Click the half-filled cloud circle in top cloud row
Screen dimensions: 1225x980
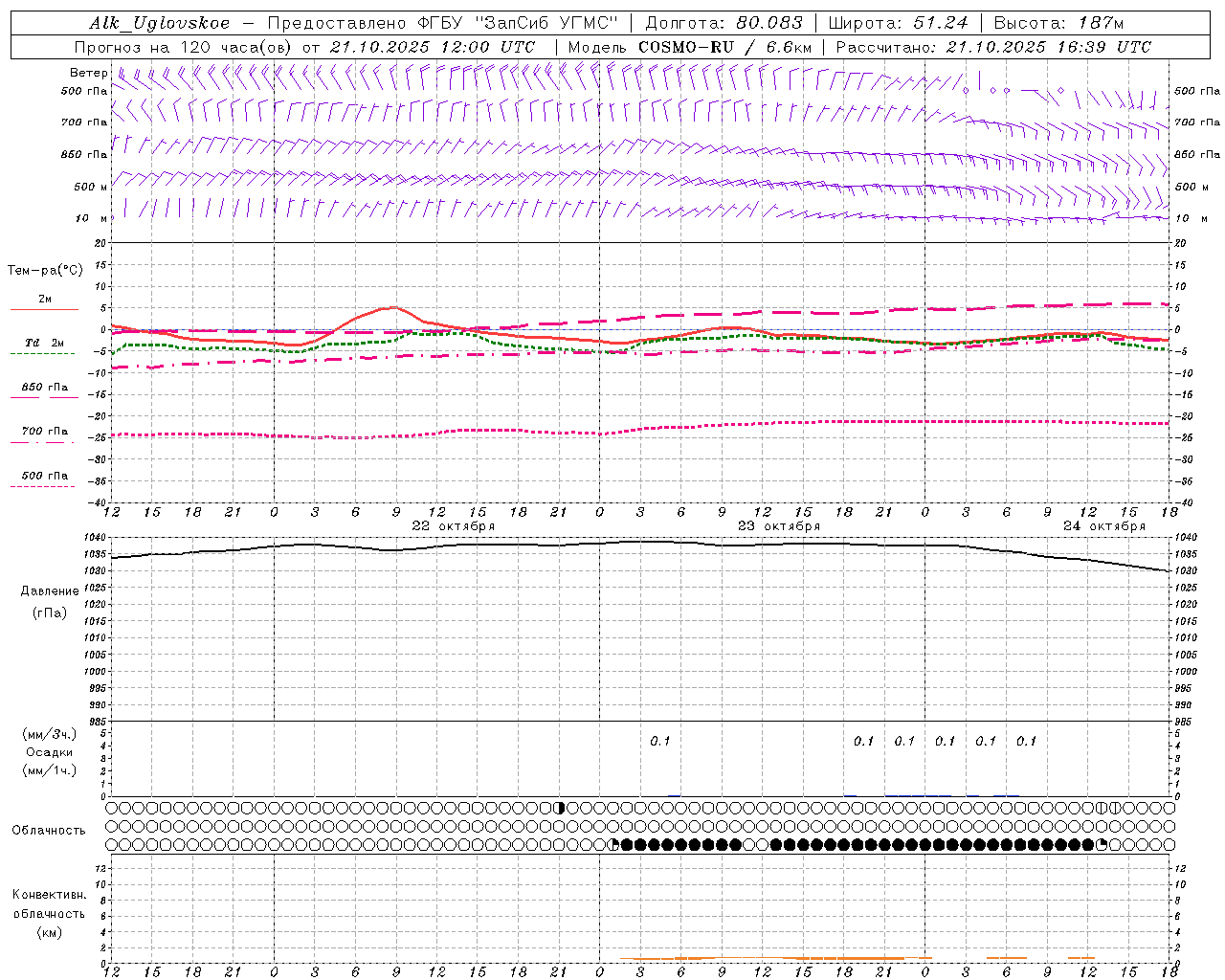click(561, 808)
